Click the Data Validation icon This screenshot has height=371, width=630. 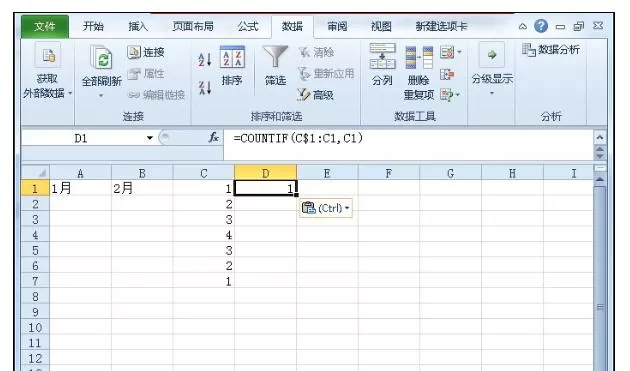tap(447, 52)
